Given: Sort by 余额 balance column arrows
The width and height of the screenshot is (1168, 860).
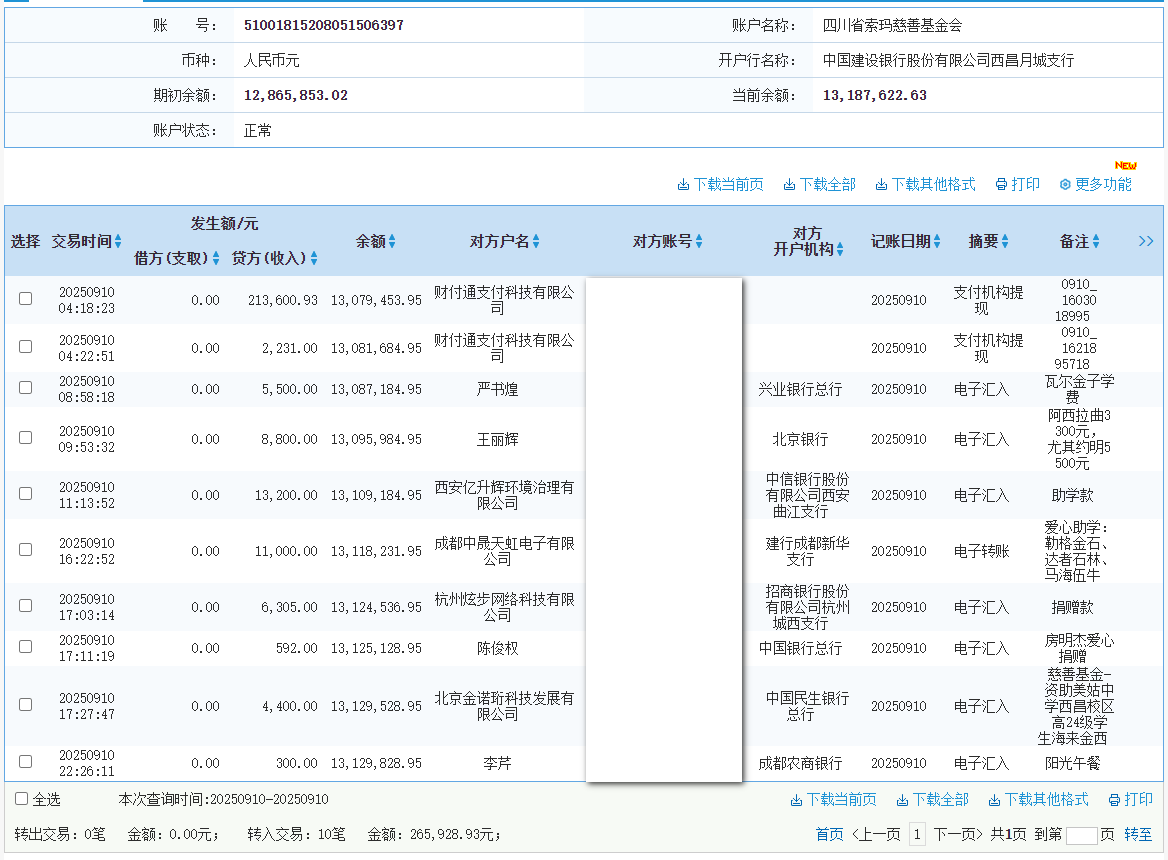Looking at the screenshot, I should point(392,241).
